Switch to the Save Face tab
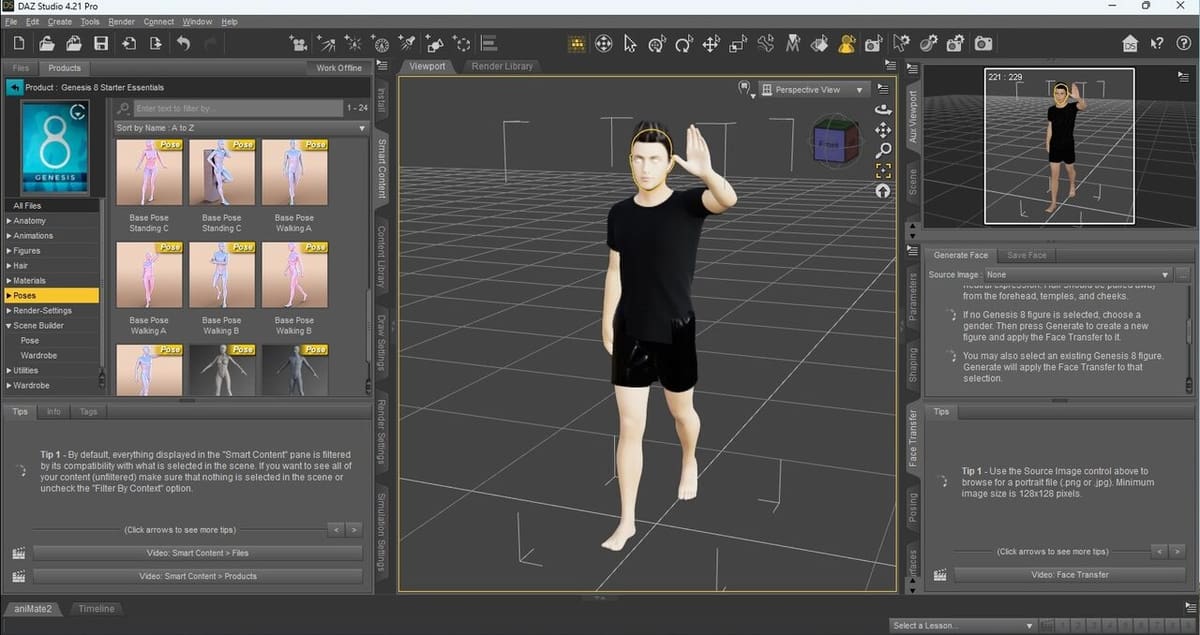Screen dimensions: 1200x635 tap(1026, 255)
